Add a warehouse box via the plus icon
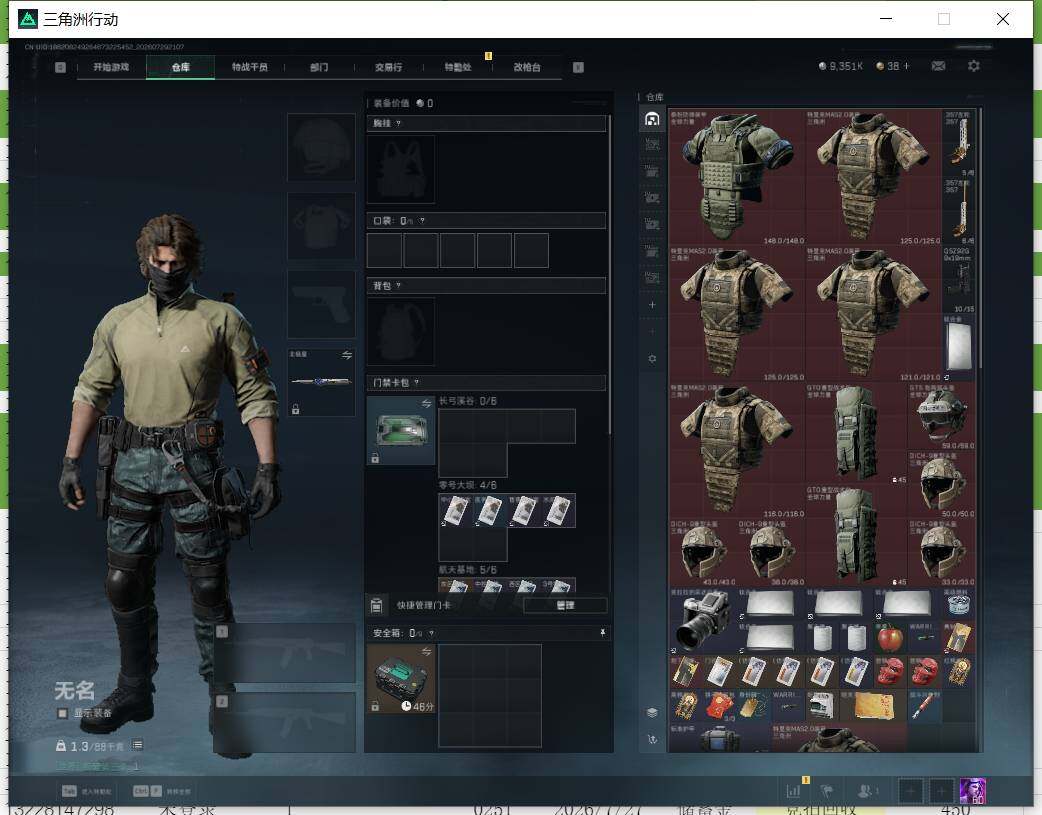 click(x=652, y=304)
